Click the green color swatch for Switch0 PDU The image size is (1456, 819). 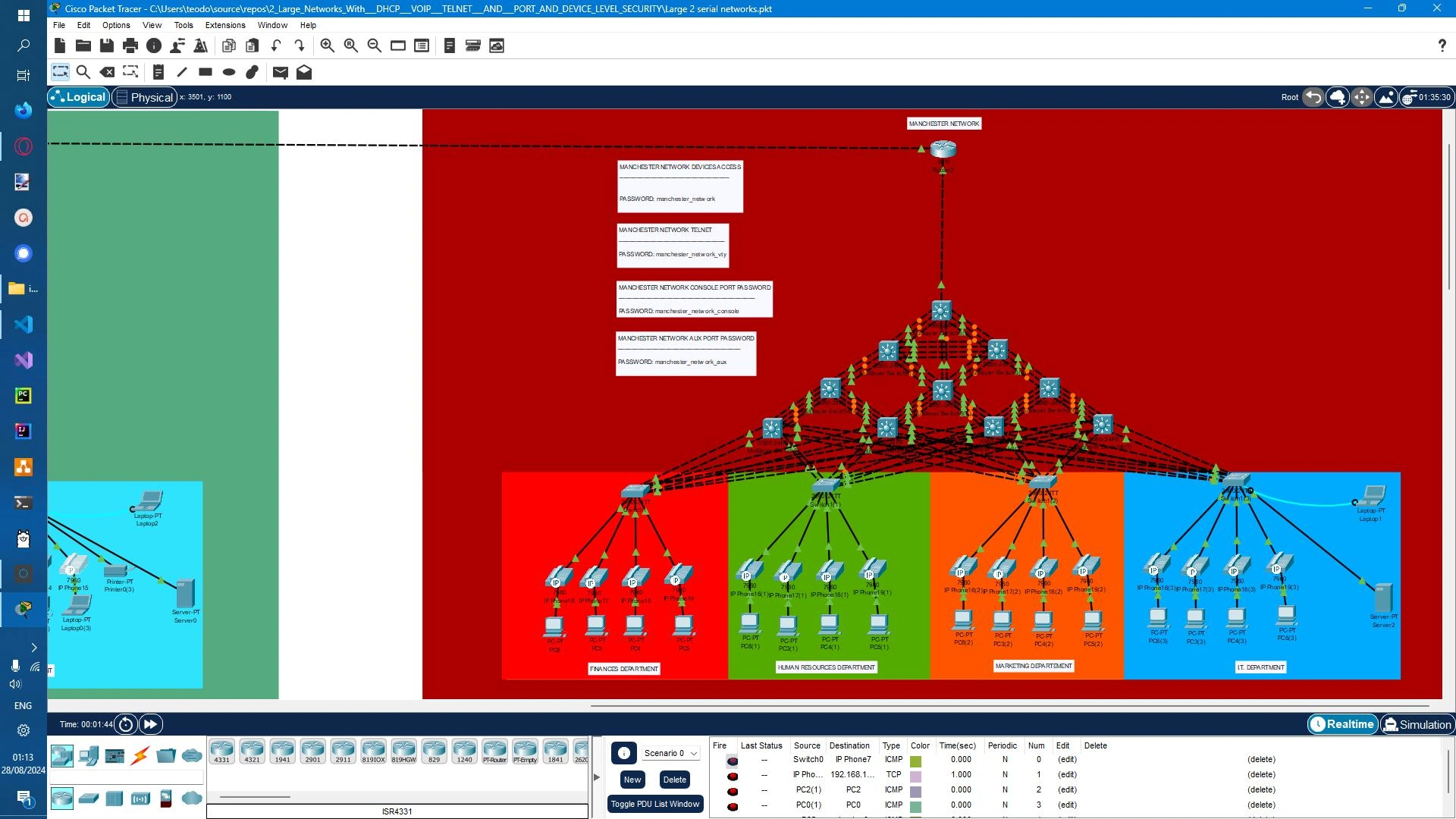(915, 761)
